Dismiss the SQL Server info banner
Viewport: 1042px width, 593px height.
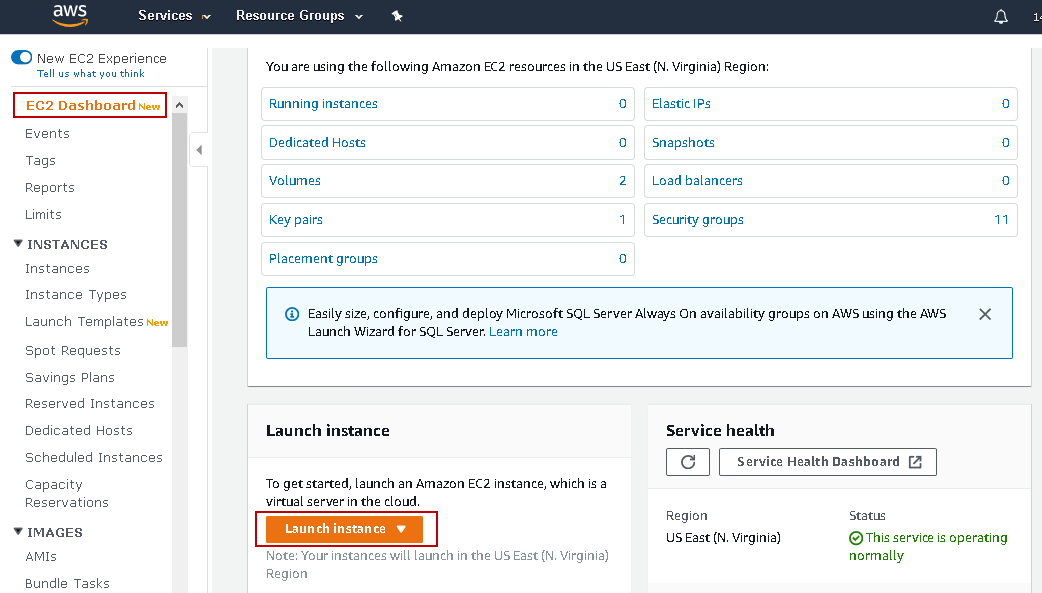(985, 314)
